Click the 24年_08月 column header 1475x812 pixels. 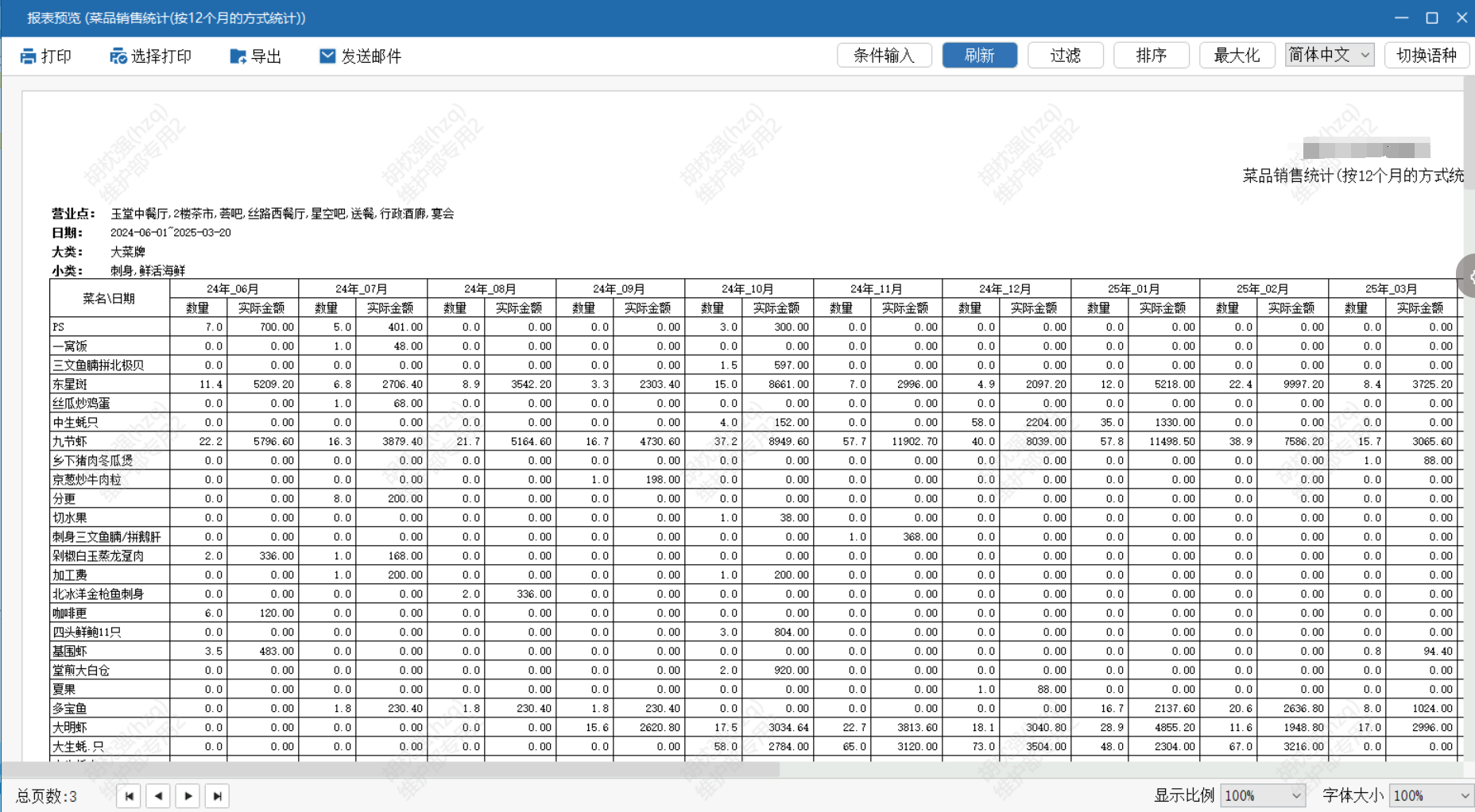pos(491,289)
